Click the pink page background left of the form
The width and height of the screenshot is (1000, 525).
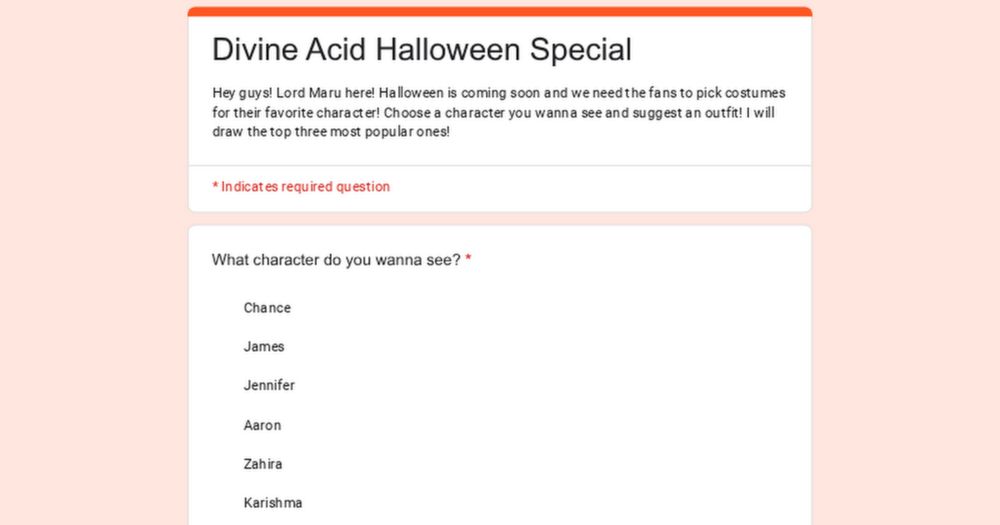tap(94, 262)
